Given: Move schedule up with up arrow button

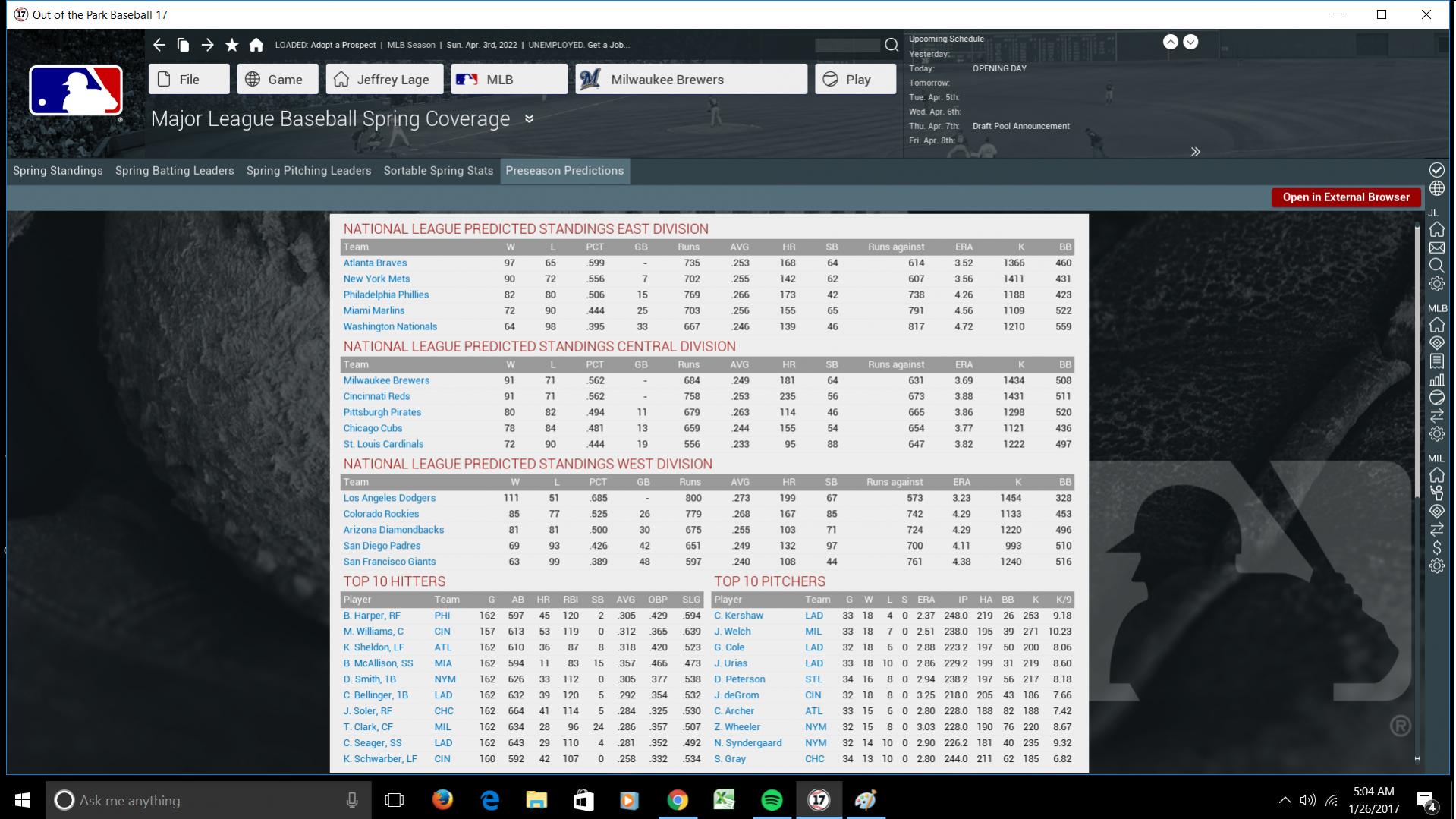Looking at the screenshot, I should pos(1171,43).
